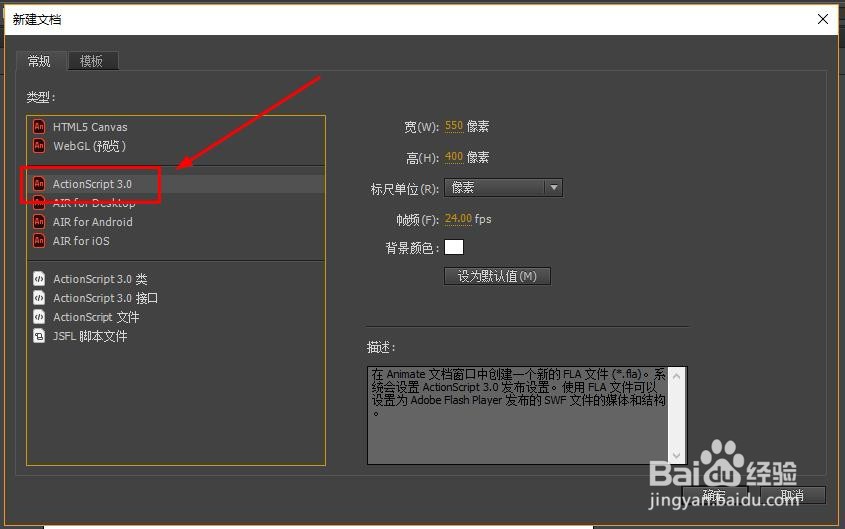Viewport: 845px width, 529px height.
Task: Choose ActionScript 文件 entry
Action: [176, 317]
